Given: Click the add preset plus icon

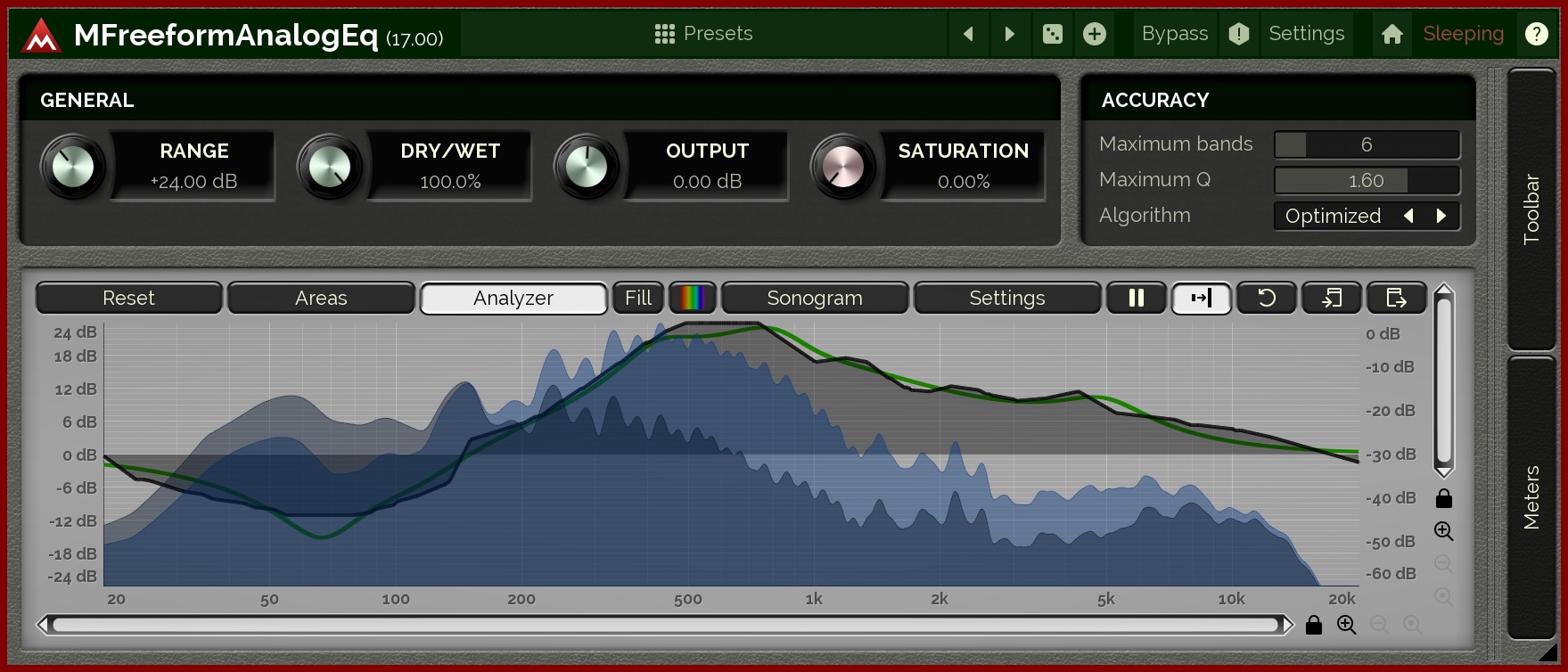Looking at the screenshot, I should [1094, 34].
